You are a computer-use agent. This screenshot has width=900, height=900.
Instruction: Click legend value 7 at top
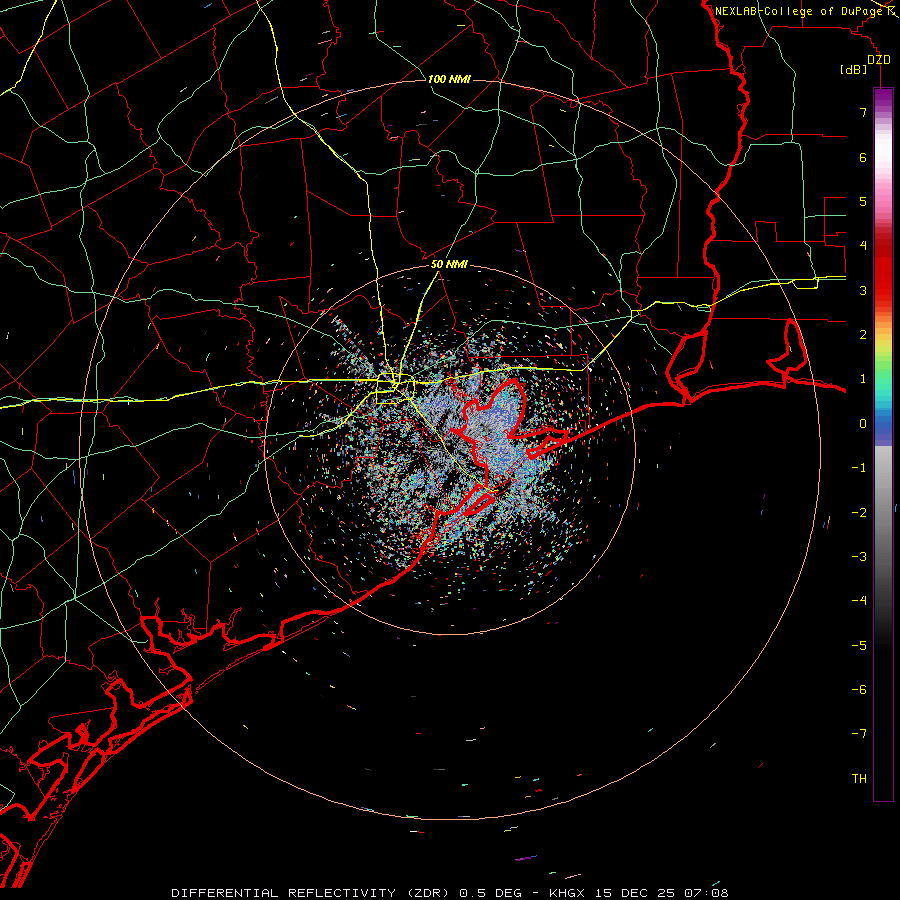tap(863, 112)
